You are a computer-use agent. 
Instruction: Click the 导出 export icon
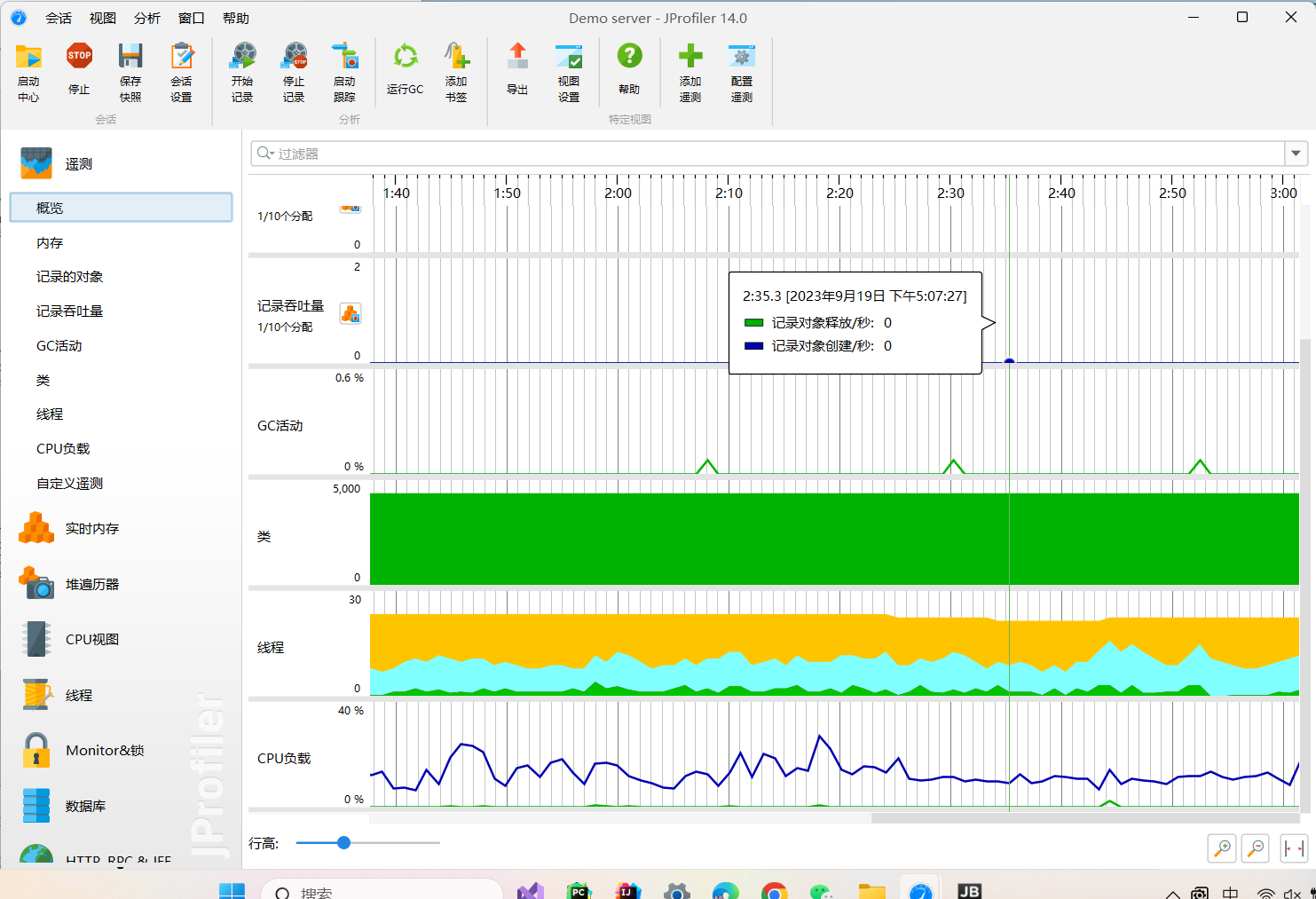[x=517, y=69]
